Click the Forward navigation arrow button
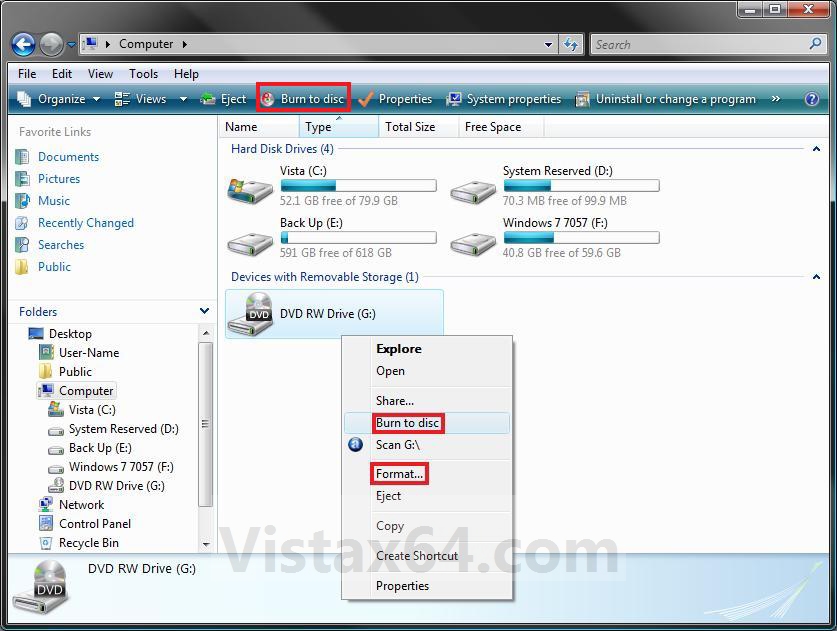 [x=52, y=44]
